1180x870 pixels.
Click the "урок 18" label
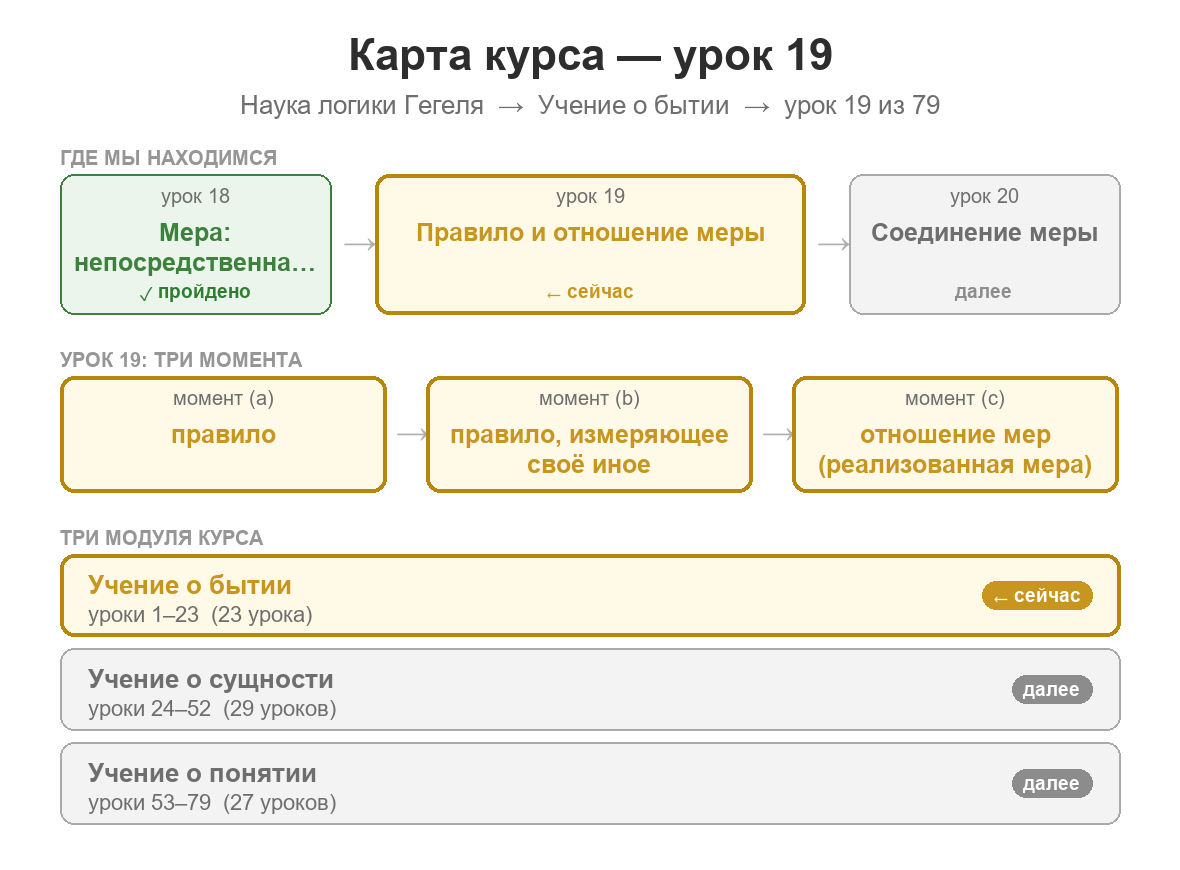tap(196, 196)
